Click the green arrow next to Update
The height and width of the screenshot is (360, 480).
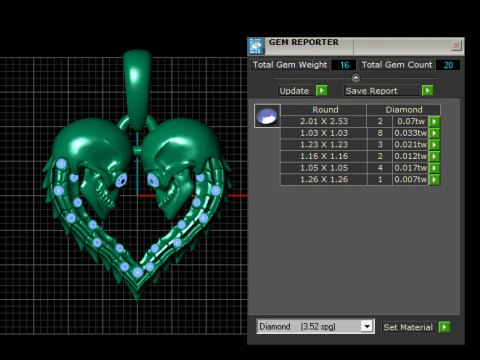322,91
